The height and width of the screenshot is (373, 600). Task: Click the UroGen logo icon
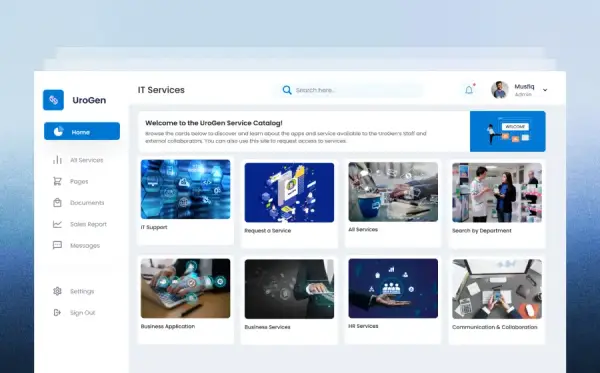click(53, 100)
